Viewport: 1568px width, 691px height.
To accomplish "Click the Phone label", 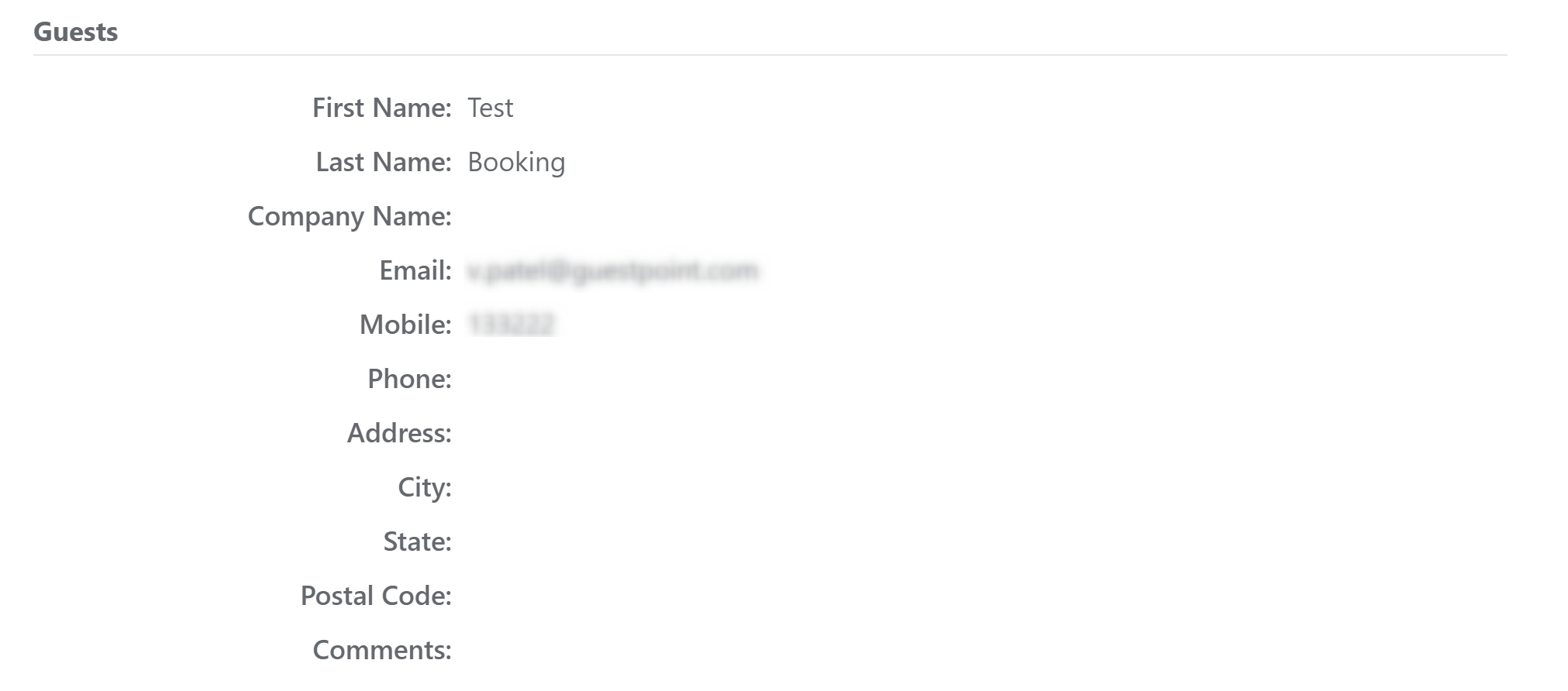I will [x=408, y=379].
